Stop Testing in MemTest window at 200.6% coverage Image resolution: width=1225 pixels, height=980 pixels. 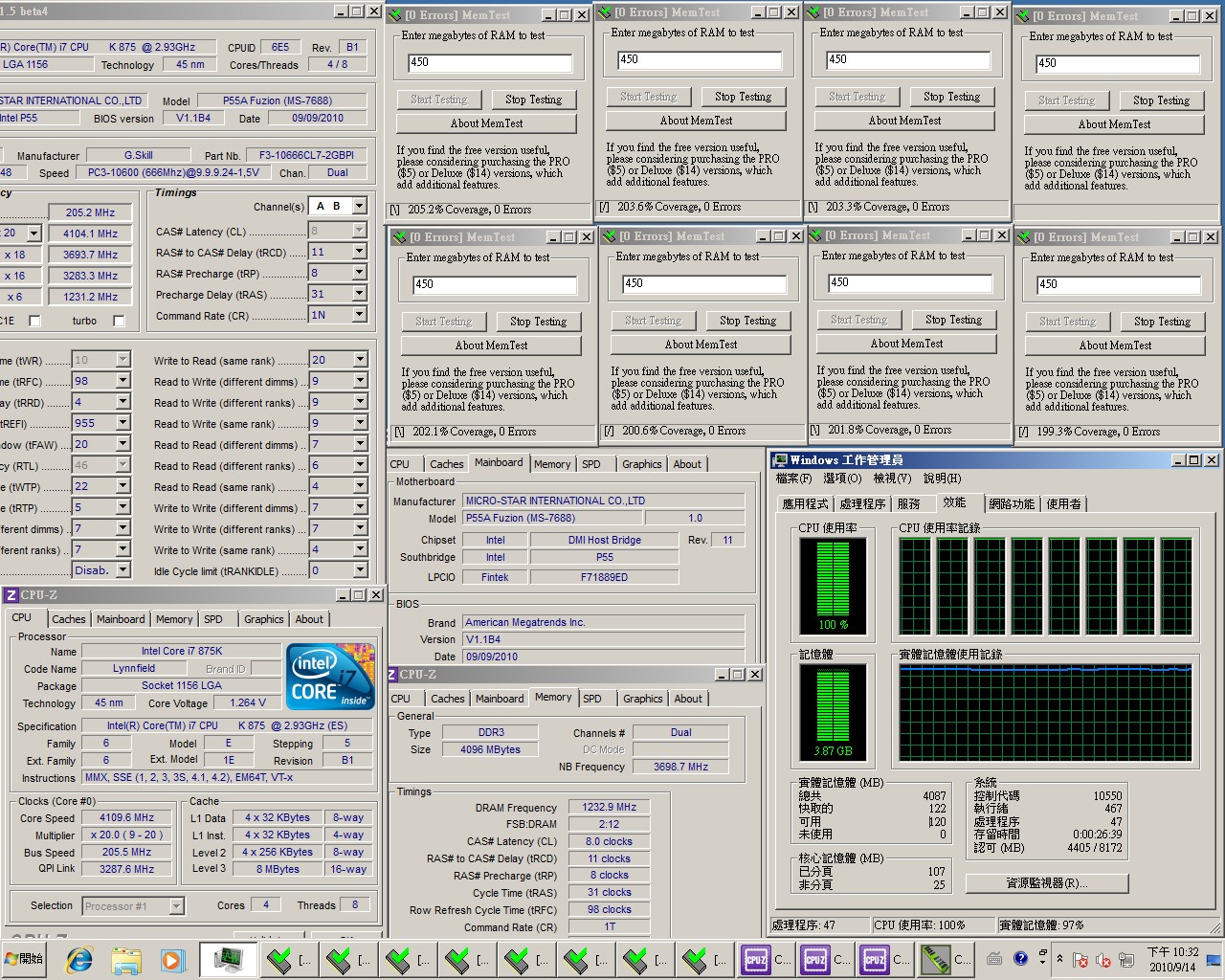click(748, 321)
